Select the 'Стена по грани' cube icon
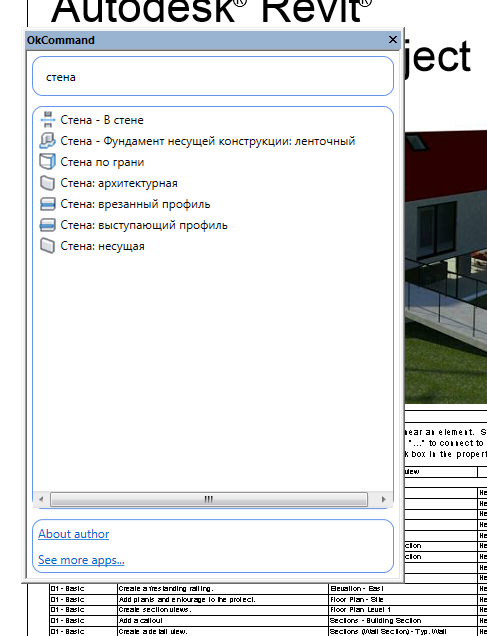 pos(47,162)
